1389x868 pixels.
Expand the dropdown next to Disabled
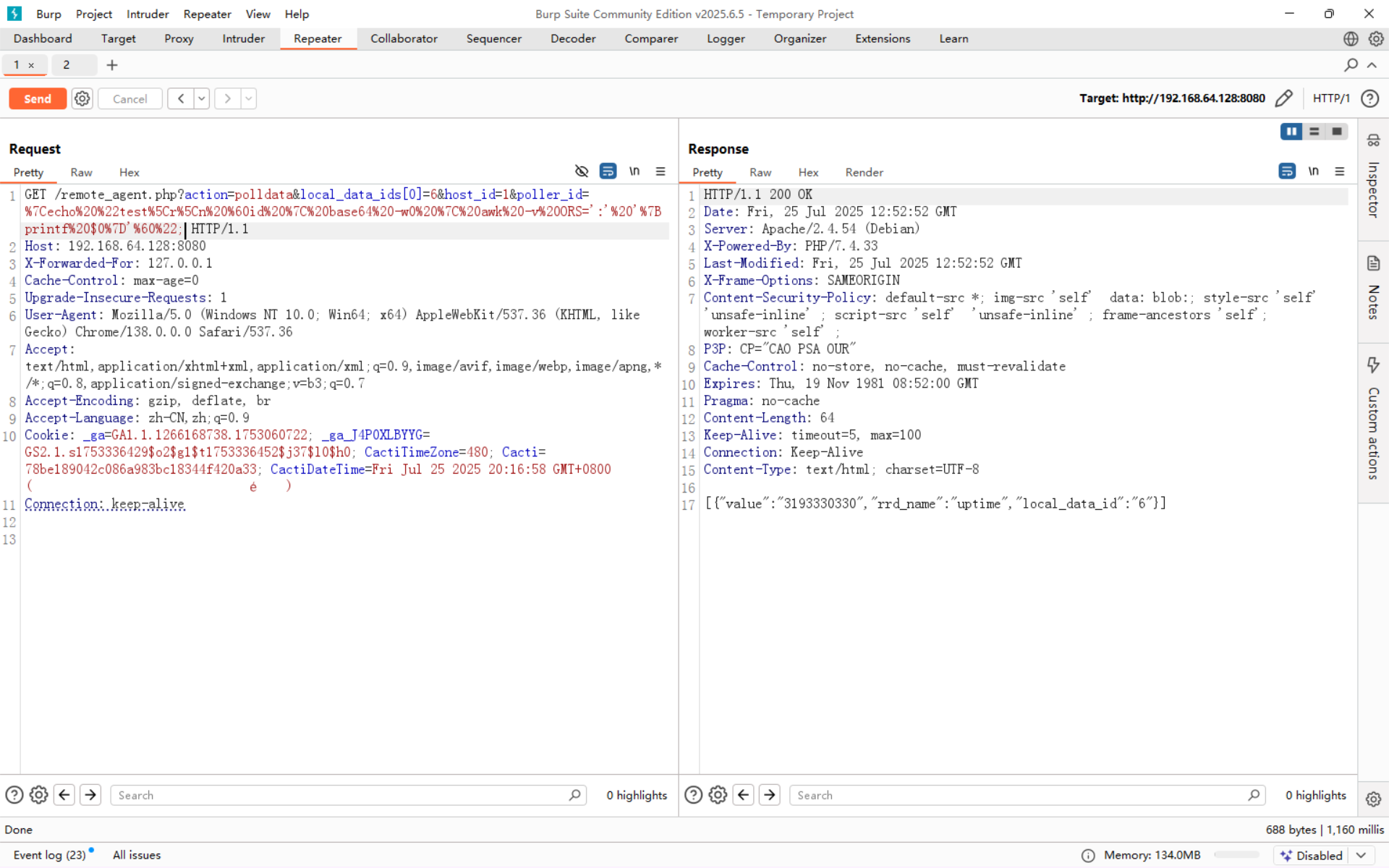(1361, 855)
